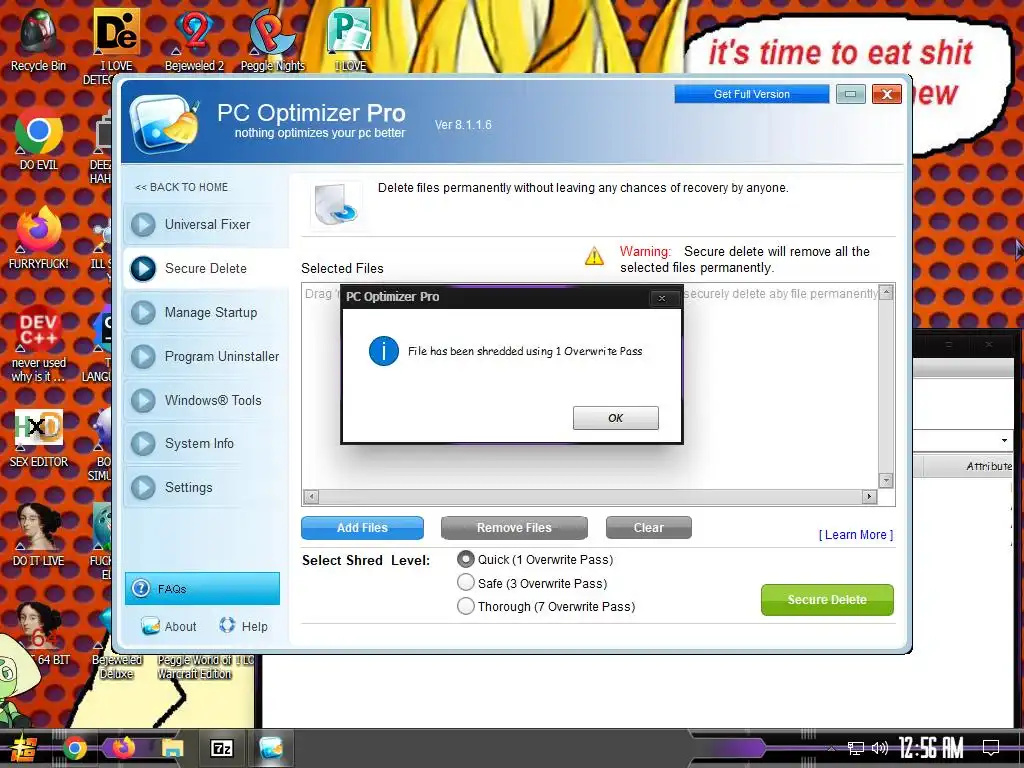Click the green Secure Delete button
Screen dimensions: 1024x768
827,600
